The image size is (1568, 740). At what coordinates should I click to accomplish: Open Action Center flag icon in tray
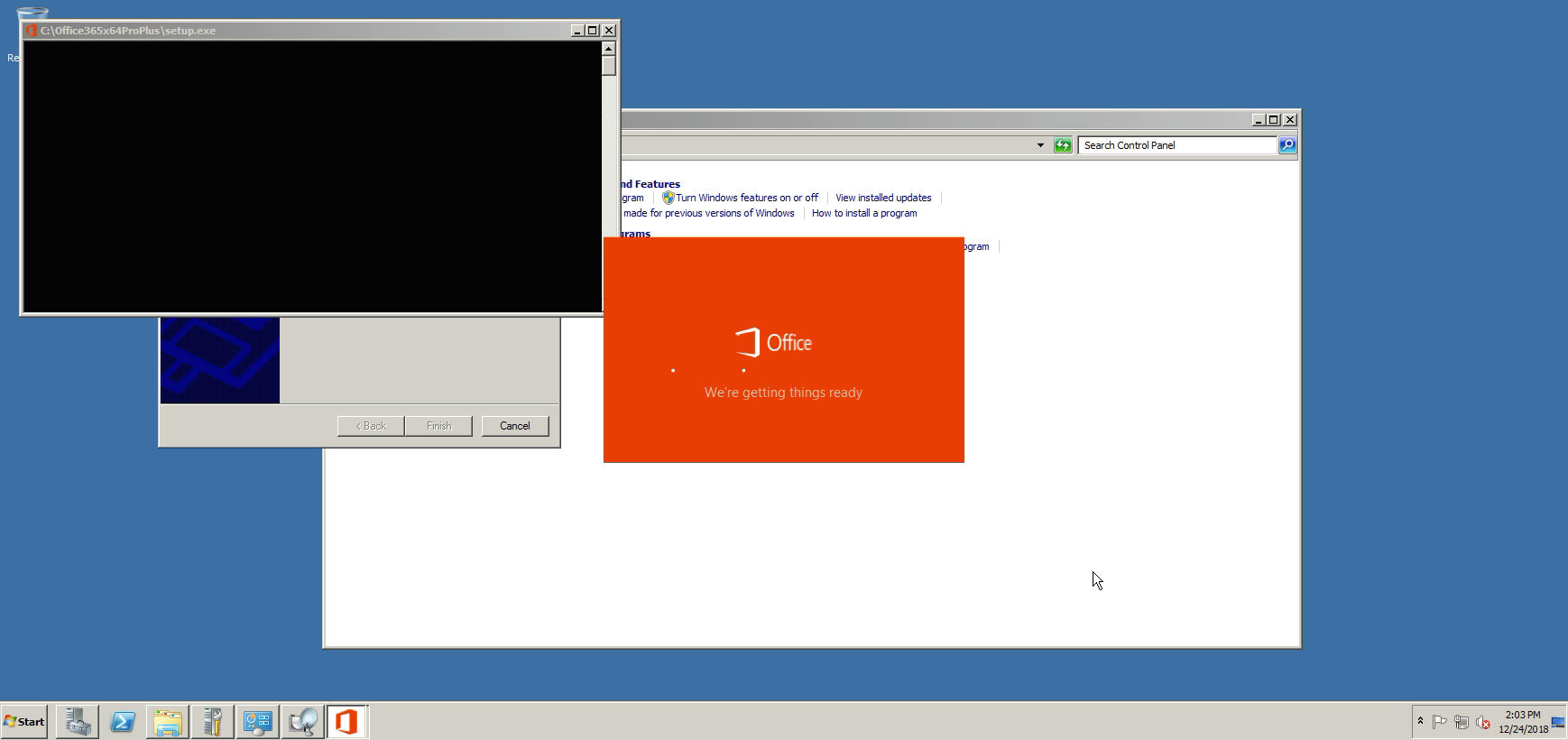pos(1440,722)
